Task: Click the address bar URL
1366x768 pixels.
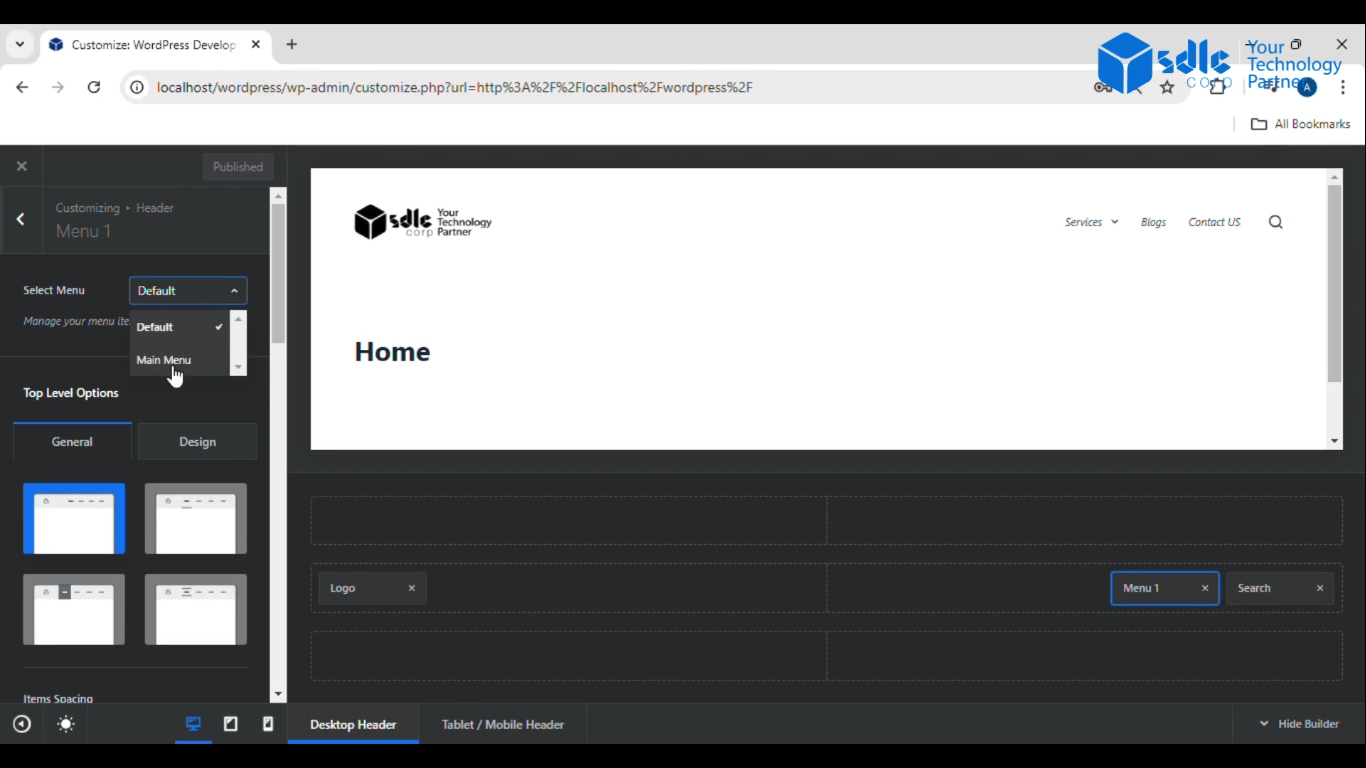Action: coord(455,87)
